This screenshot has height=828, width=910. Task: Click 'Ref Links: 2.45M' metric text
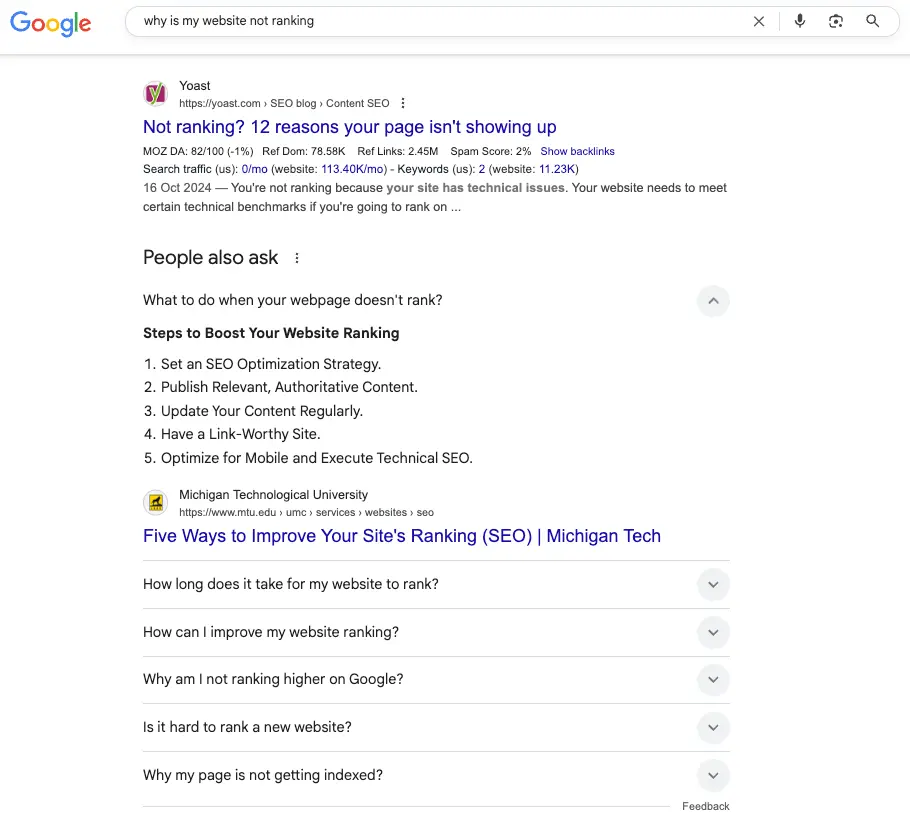(x=398, y=151)
